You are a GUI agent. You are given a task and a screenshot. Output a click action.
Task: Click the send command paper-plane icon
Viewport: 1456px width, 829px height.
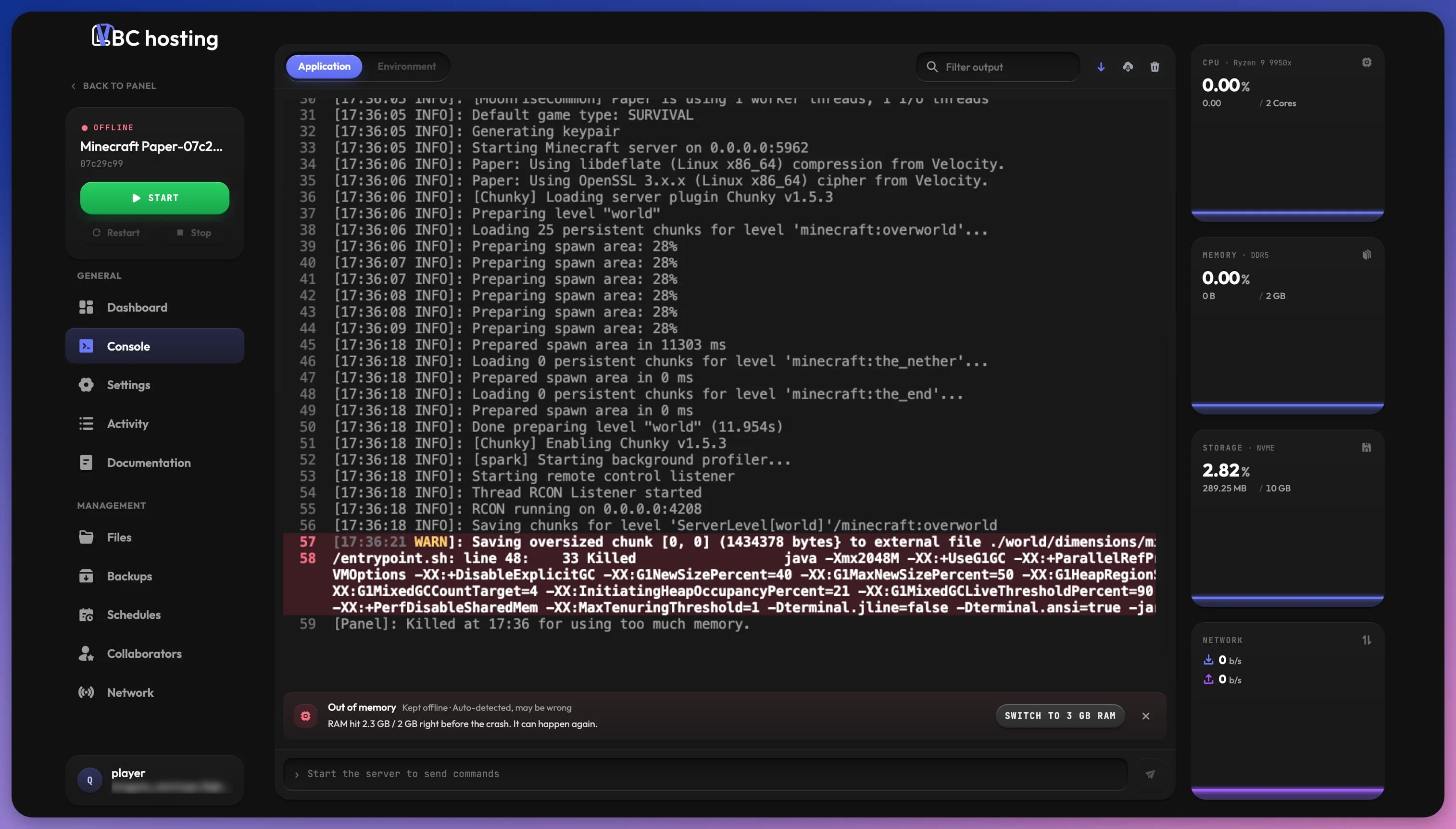pyautogui.click(x=1150, y=774)
